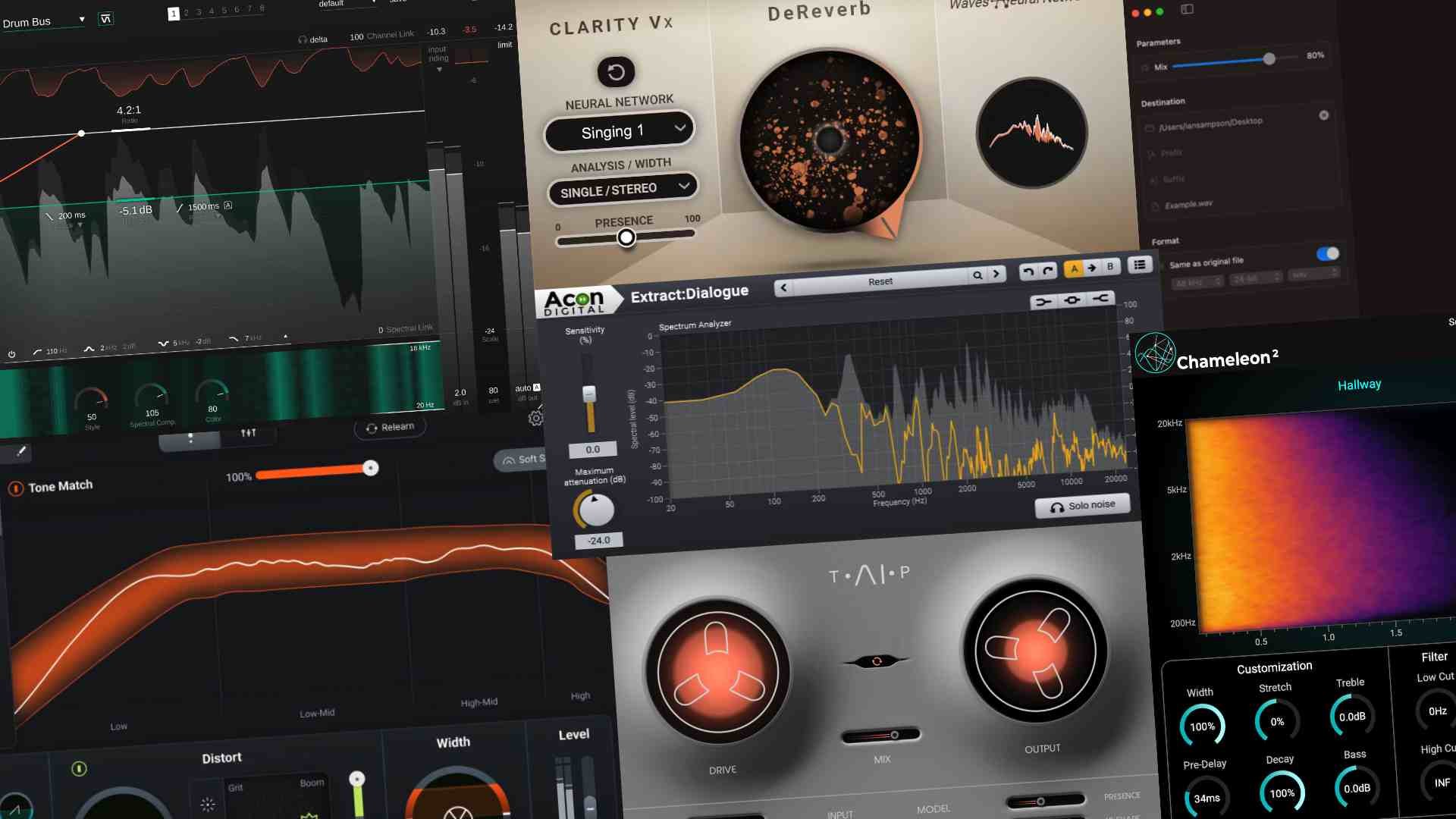Viewport: 1456px width, 819px height.
Task: Open the Reset preset name field
Action: click(880, 281)
